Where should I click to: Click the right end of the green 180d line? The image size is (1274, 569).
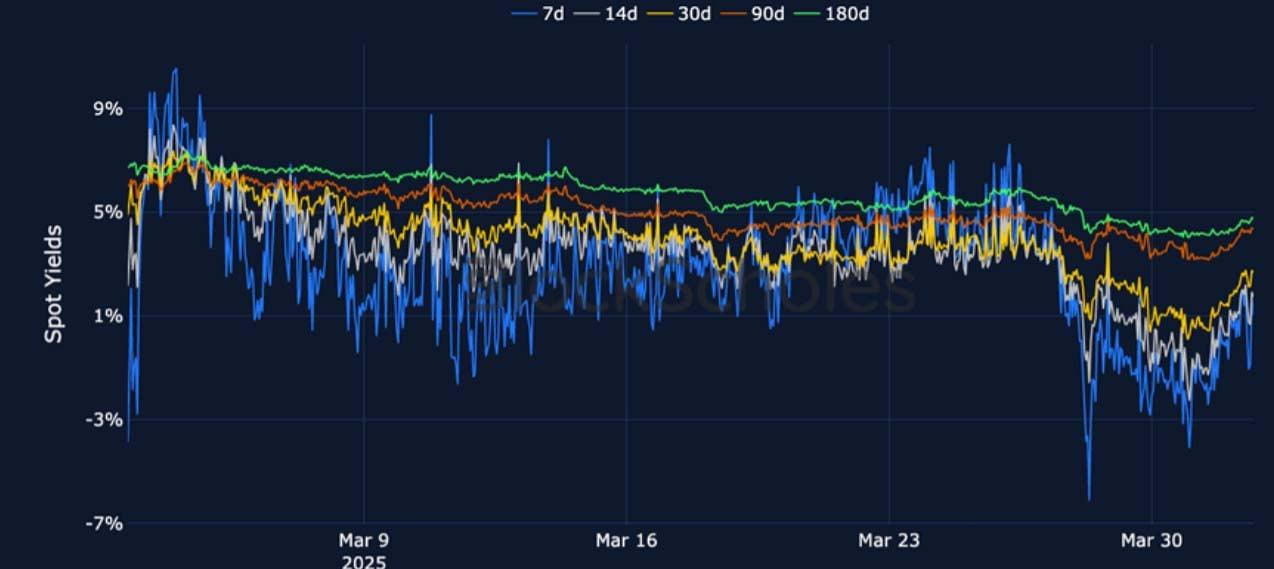pyautogui.click(x=1251, y=218)
